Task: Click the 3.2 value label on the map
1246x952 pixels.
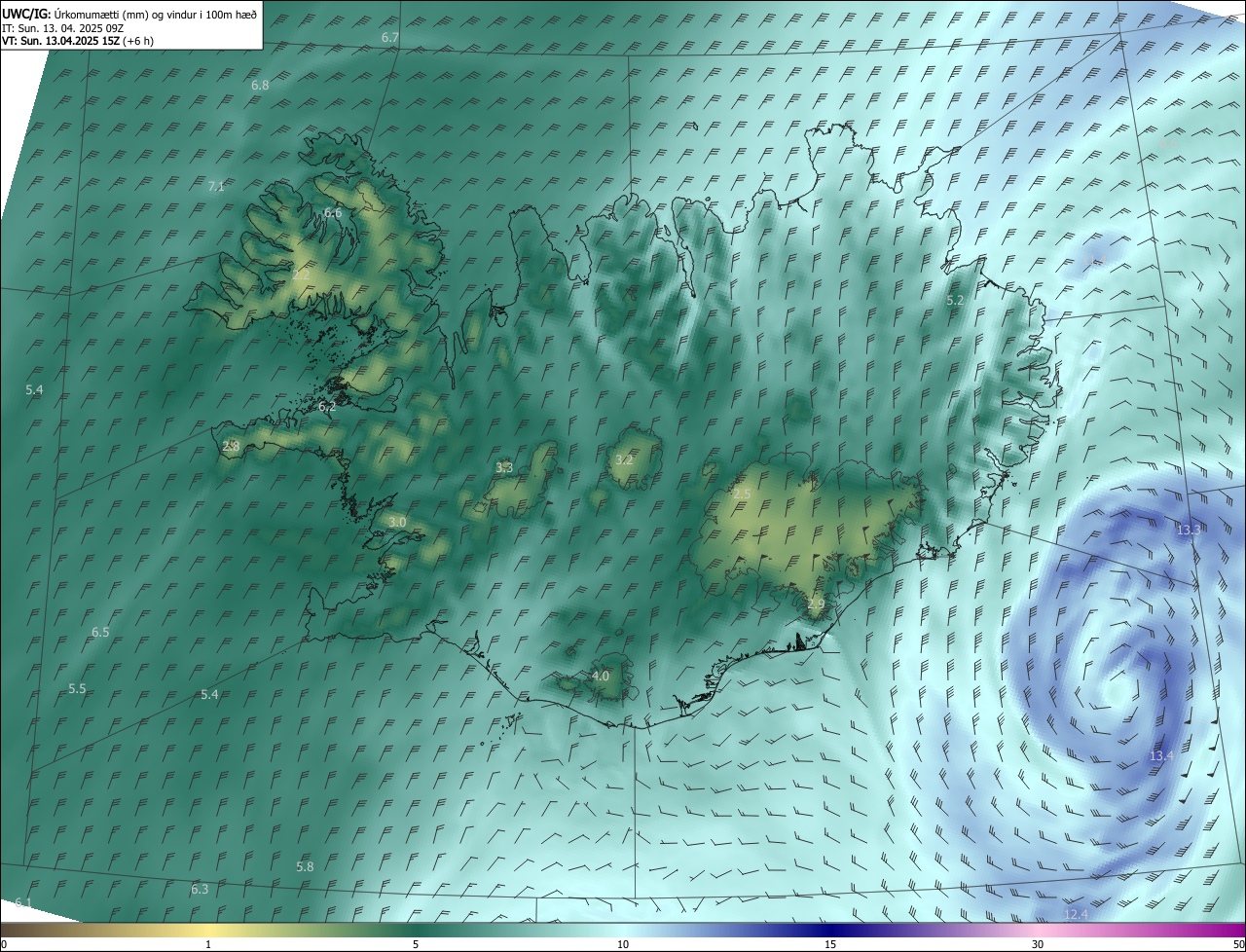Action: [624, 460]
